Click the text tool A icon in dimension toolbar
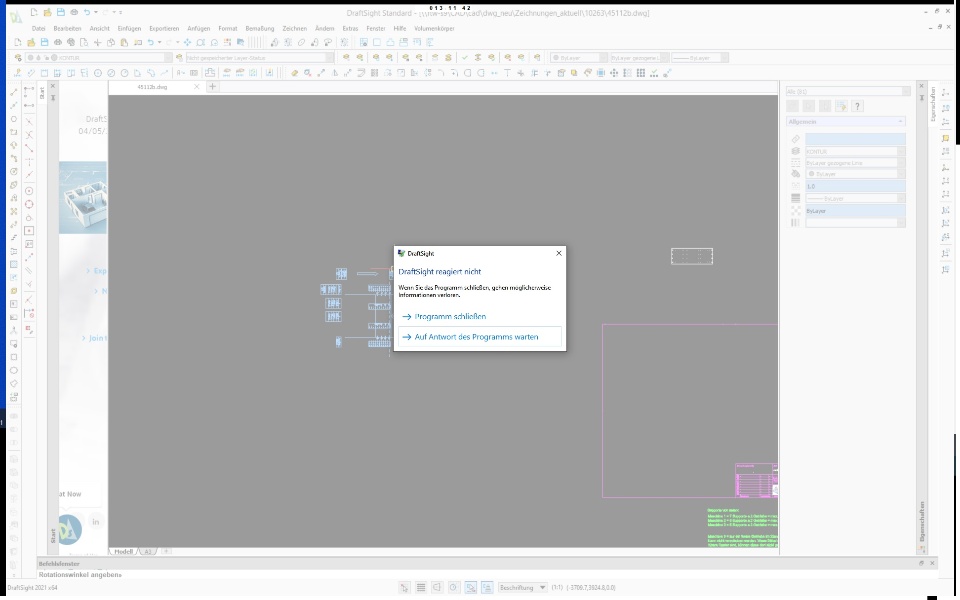Screen dimensions: 960x600 click(x=180, y=73)
